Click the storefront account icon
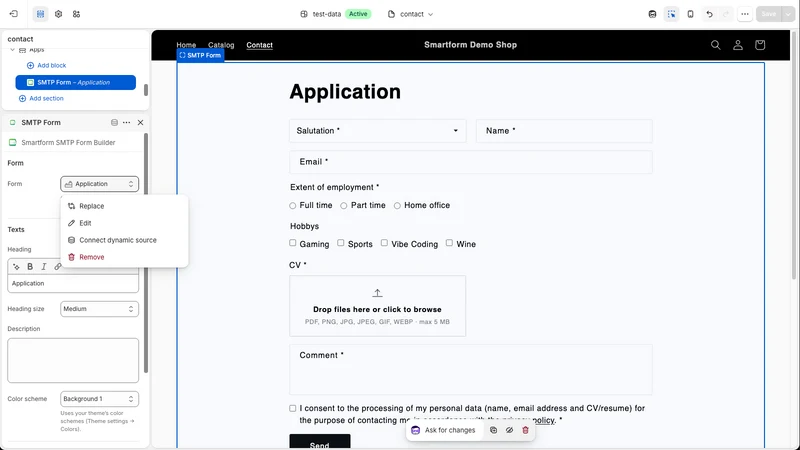The width and height of the screenshot is (800, 450). (738, 45)
